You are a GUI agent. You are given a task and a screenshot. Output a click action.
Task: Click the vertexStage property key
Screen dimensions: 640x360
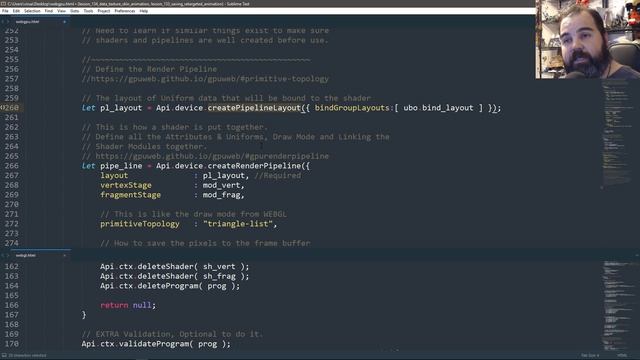(x=126, y=185)
